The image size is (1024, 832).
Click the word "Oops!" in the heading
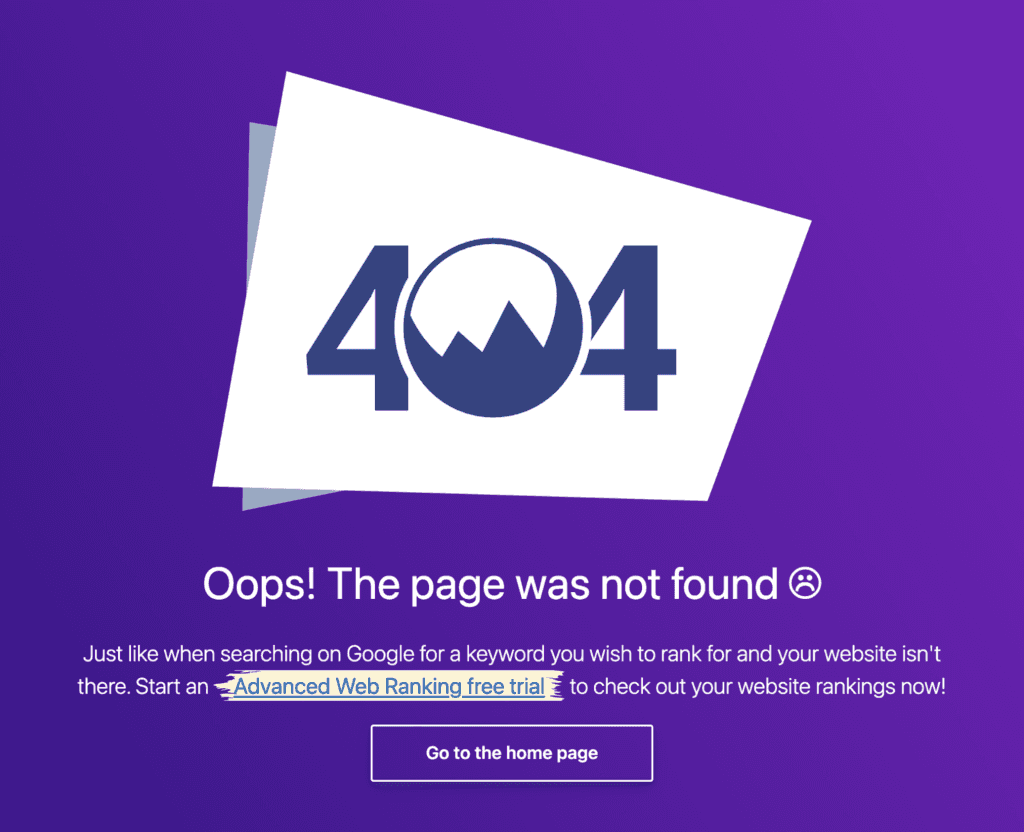[260, 584]
